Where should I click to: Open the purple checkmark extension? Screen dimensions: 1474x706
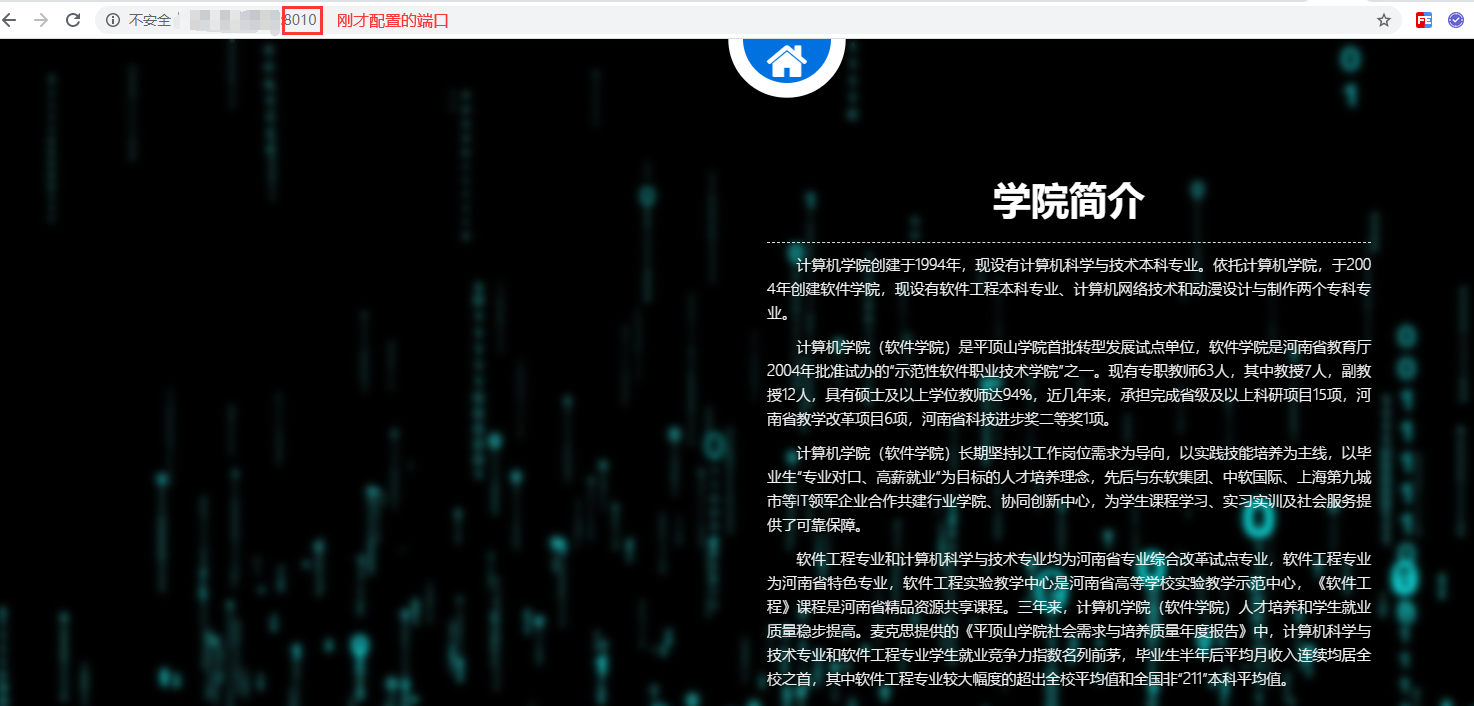(x=1455, y=19)
